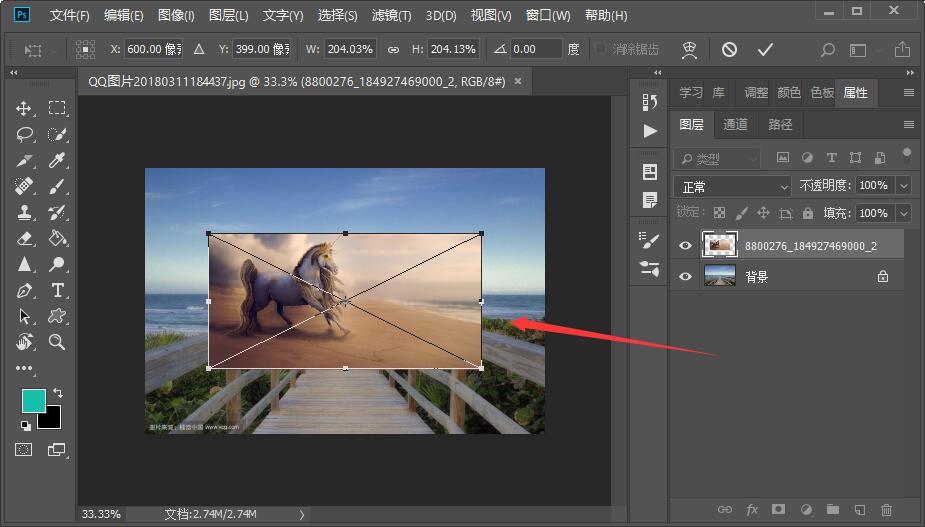Open the 不透明度 opacity dropdown arrow
925x527 pixels.
[x=904, y=185]
